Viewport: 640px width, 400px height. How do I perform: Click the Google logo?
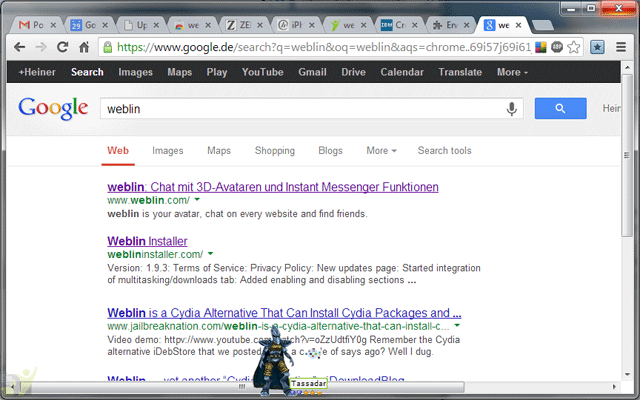53,109
